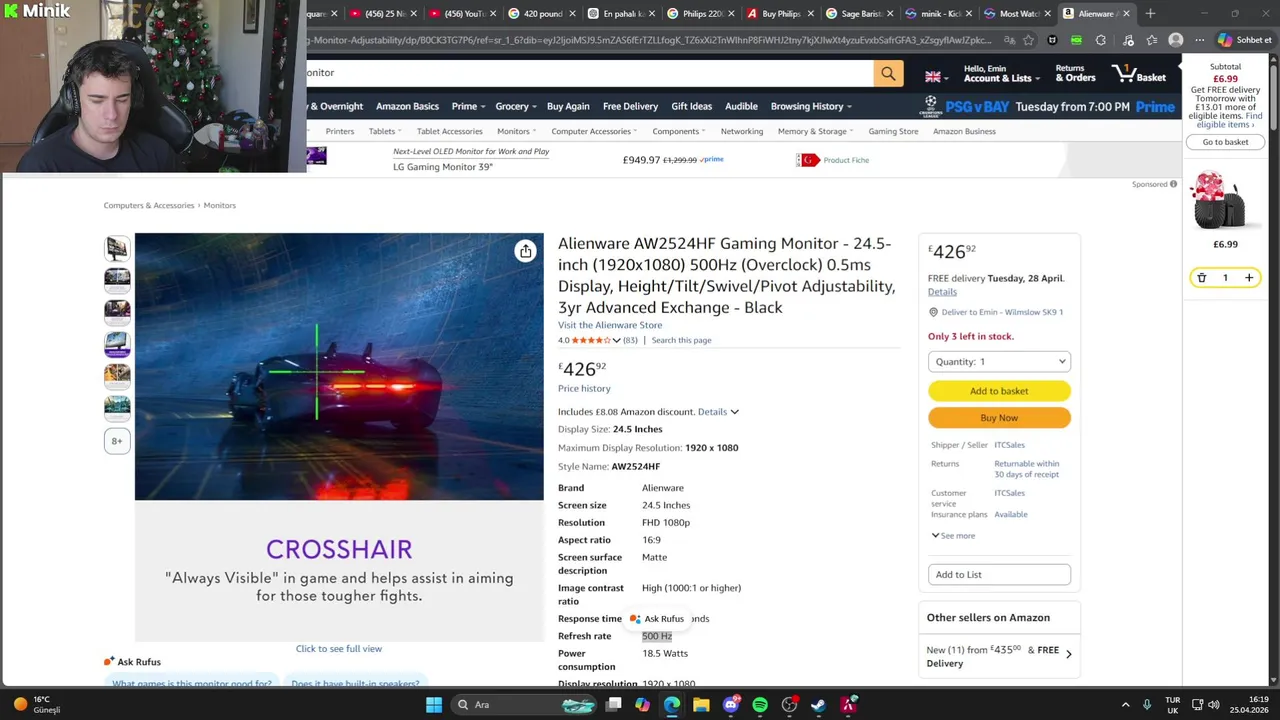Click the microphone icon in system tray
This screenshot has height=720, width=1280.
(1147, 705)
